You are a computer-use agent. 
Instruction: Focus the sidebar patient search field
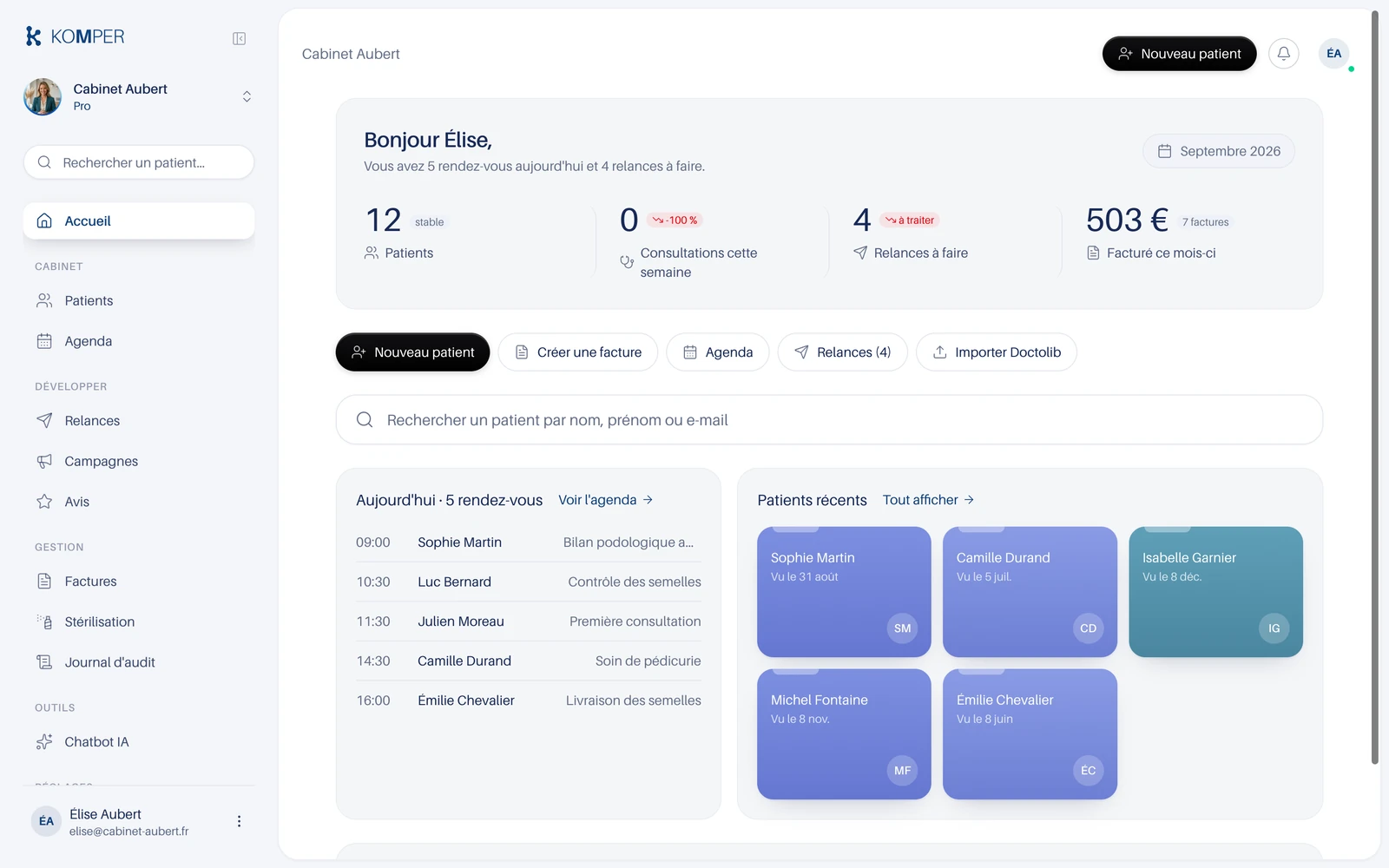(x=139, y=162)
